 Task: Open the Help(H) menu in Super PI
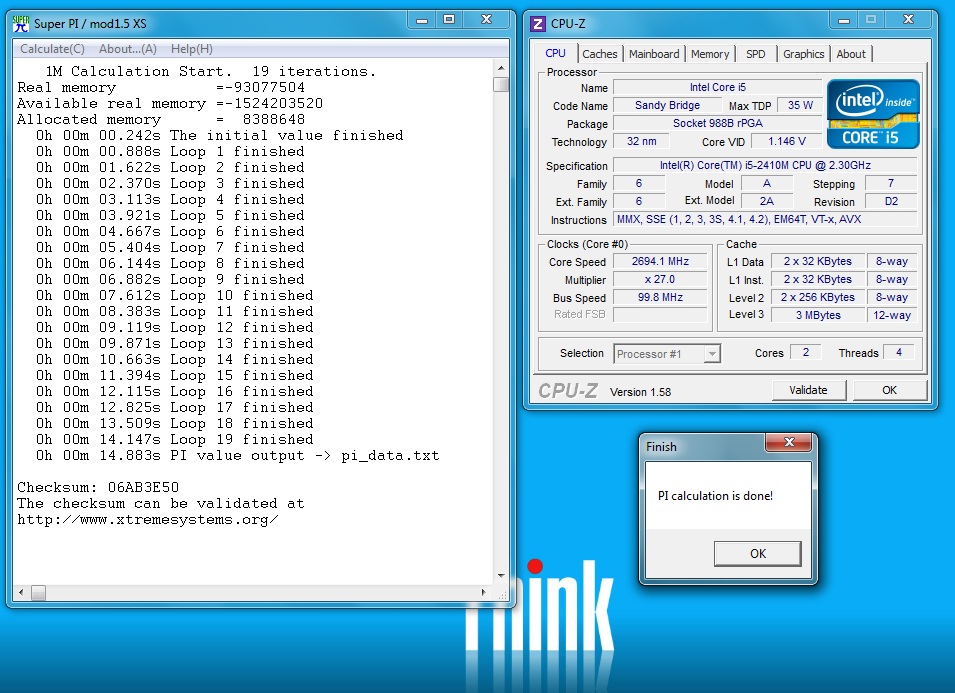(191, 49)
